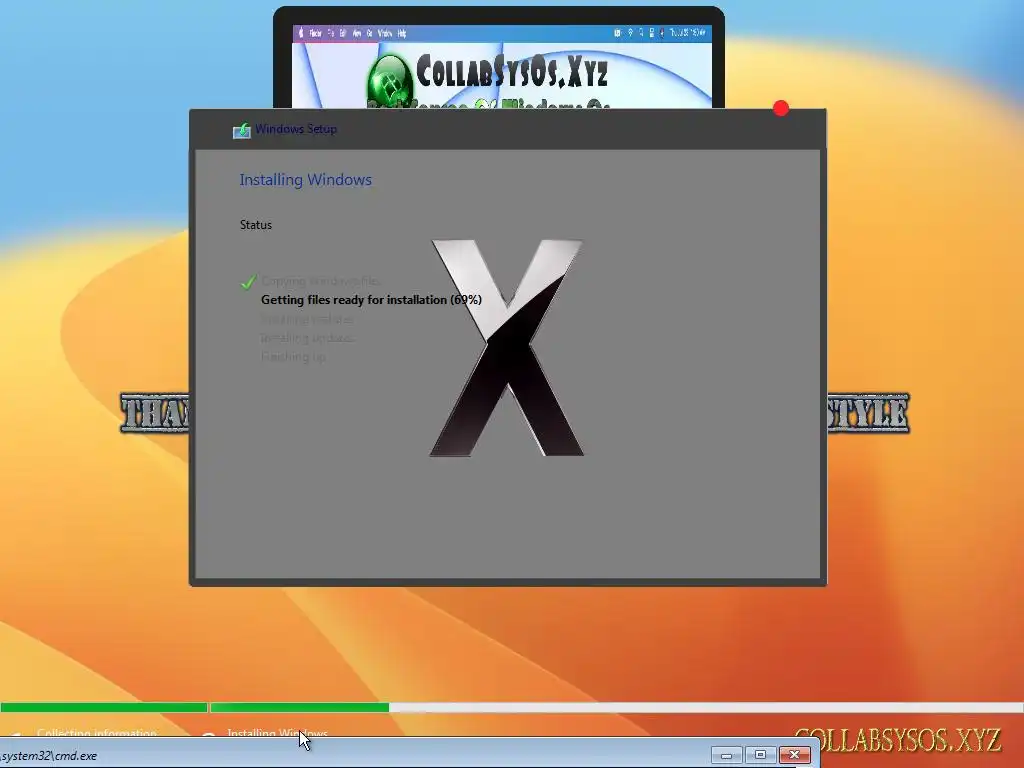Click the Installing Windows stage label at bottom
1024x768 pixels.
277,733
